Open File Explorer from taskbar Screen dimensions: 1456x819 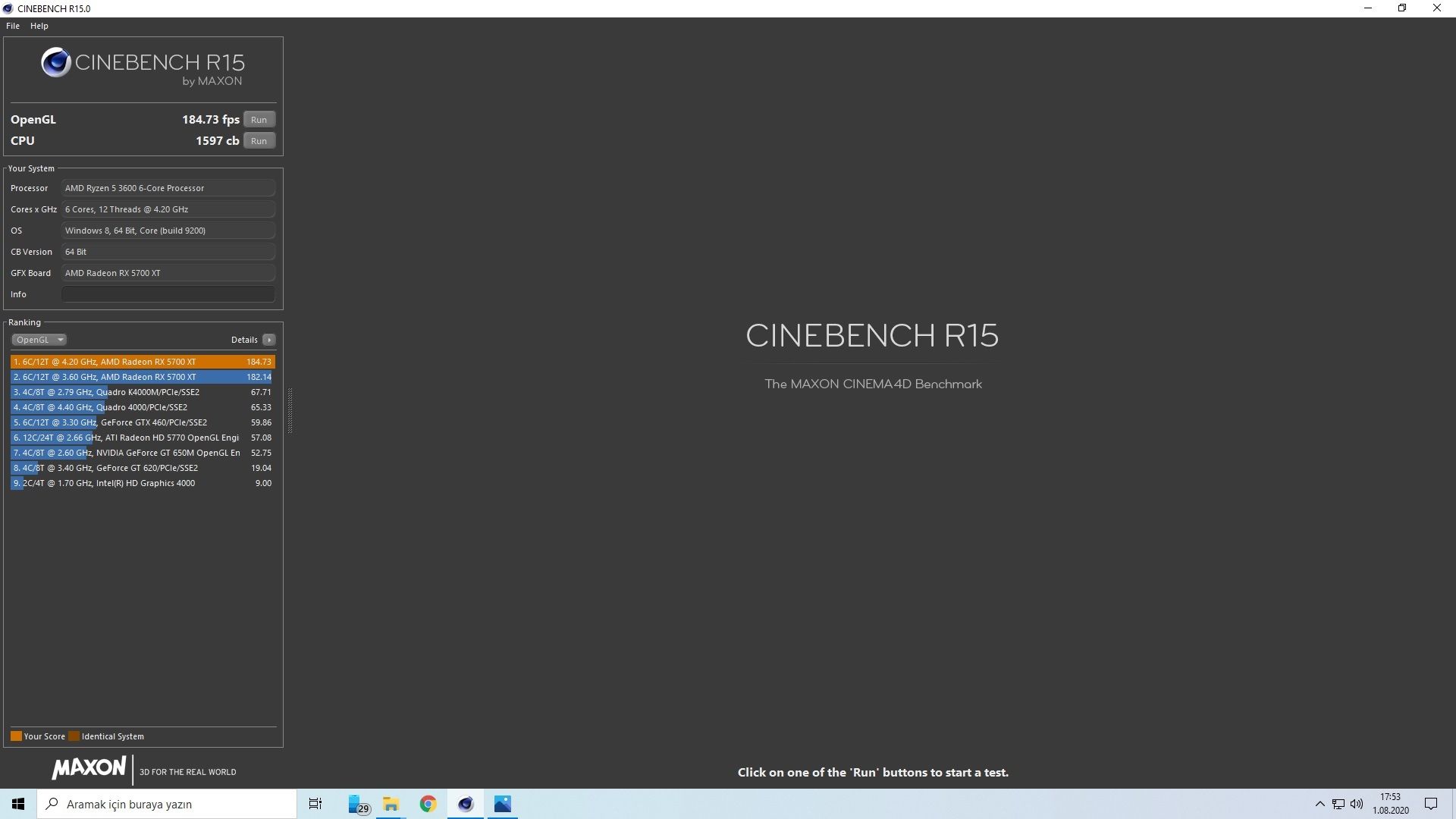[391, 804]
